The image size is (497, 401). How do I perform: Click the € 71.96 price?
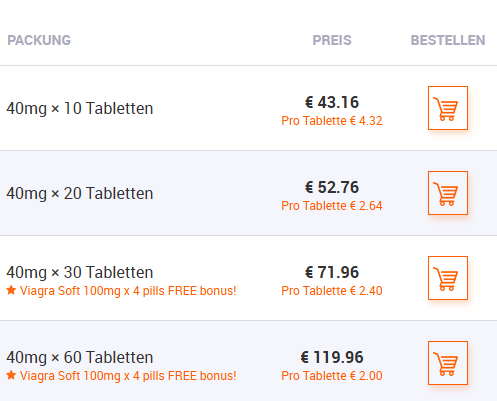pos(332,272)
